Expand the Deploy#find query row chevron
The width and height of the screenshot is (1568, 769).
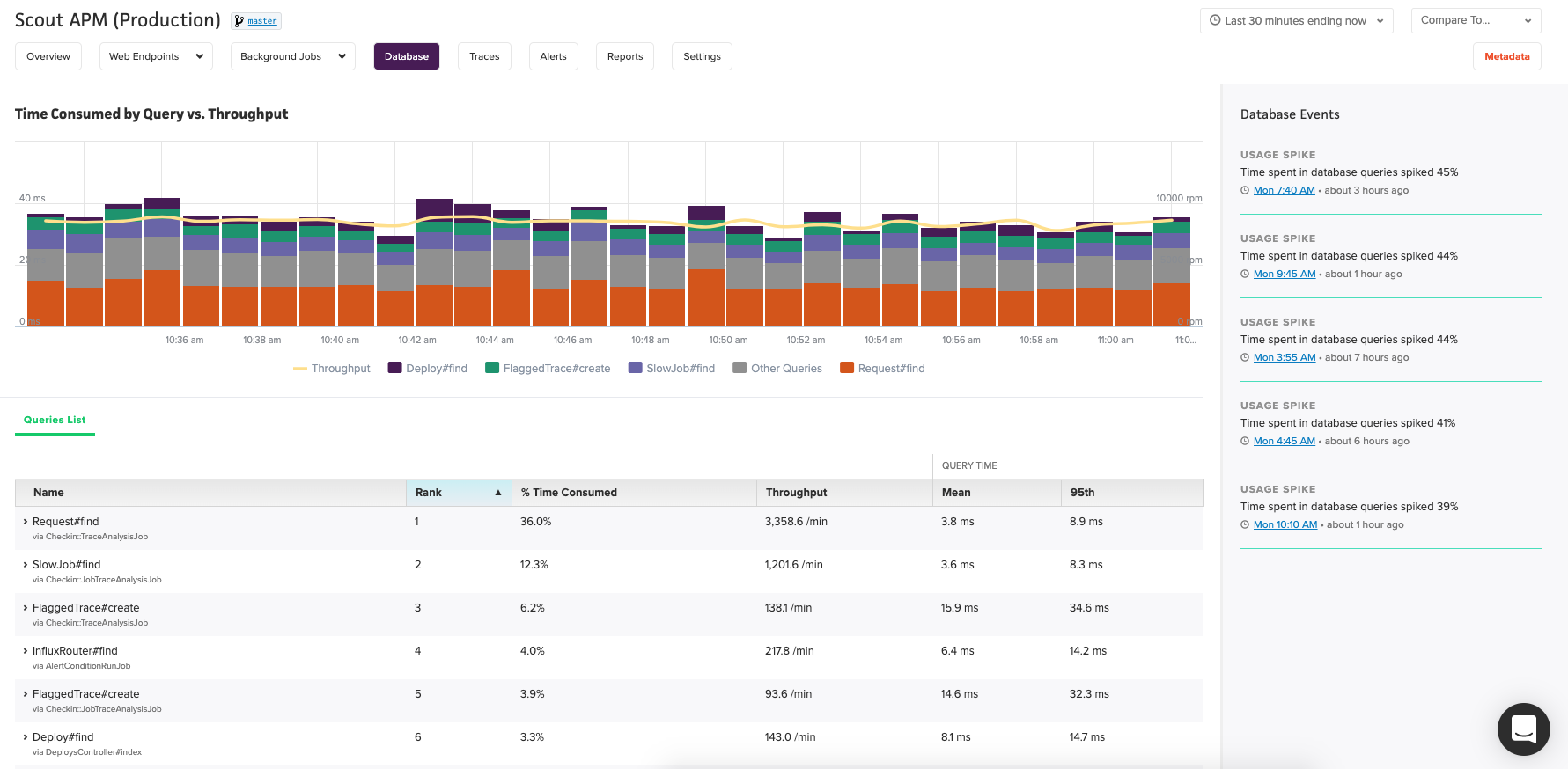click(25, 737)
